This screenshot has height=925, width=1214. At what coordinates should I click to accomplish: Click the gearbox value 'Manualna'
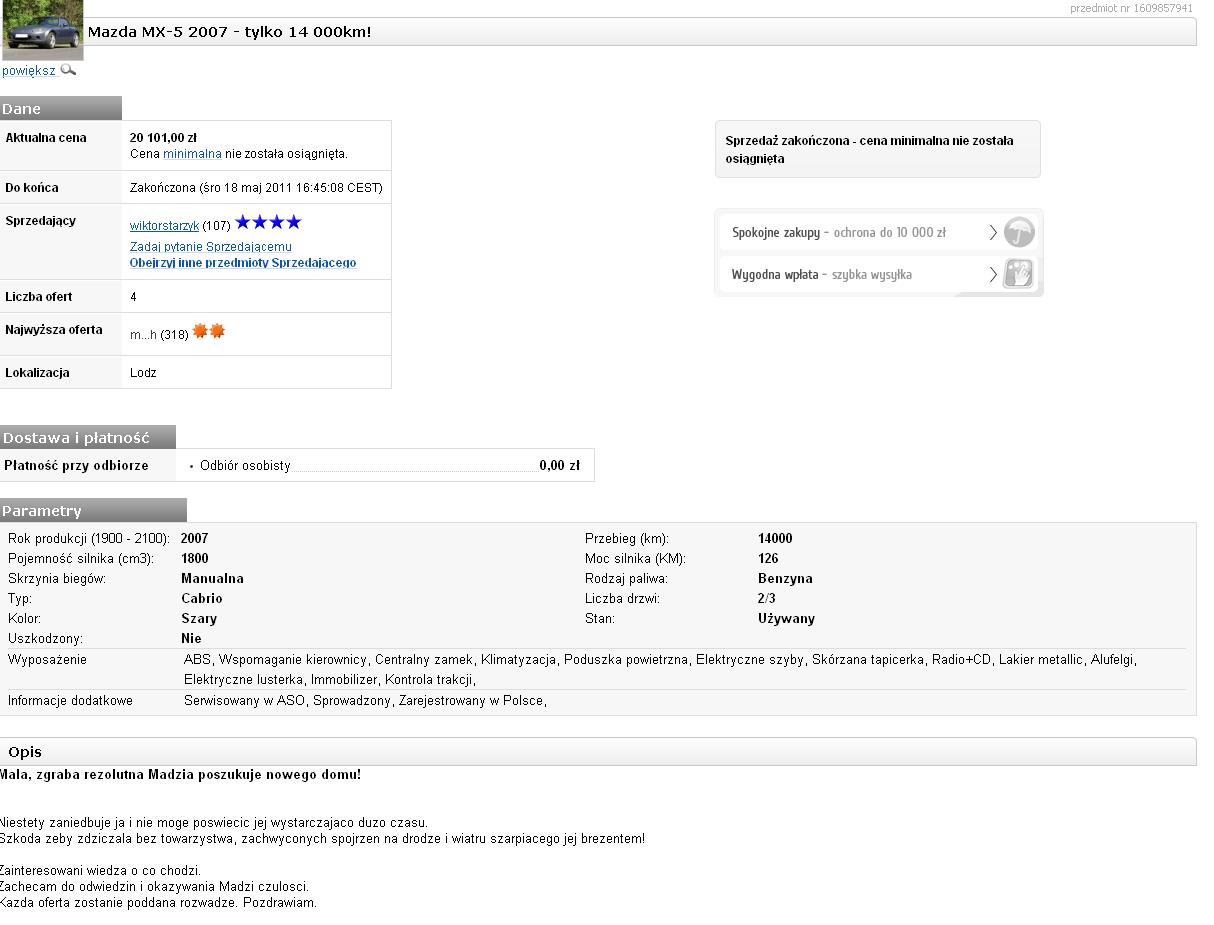[212, 578]
